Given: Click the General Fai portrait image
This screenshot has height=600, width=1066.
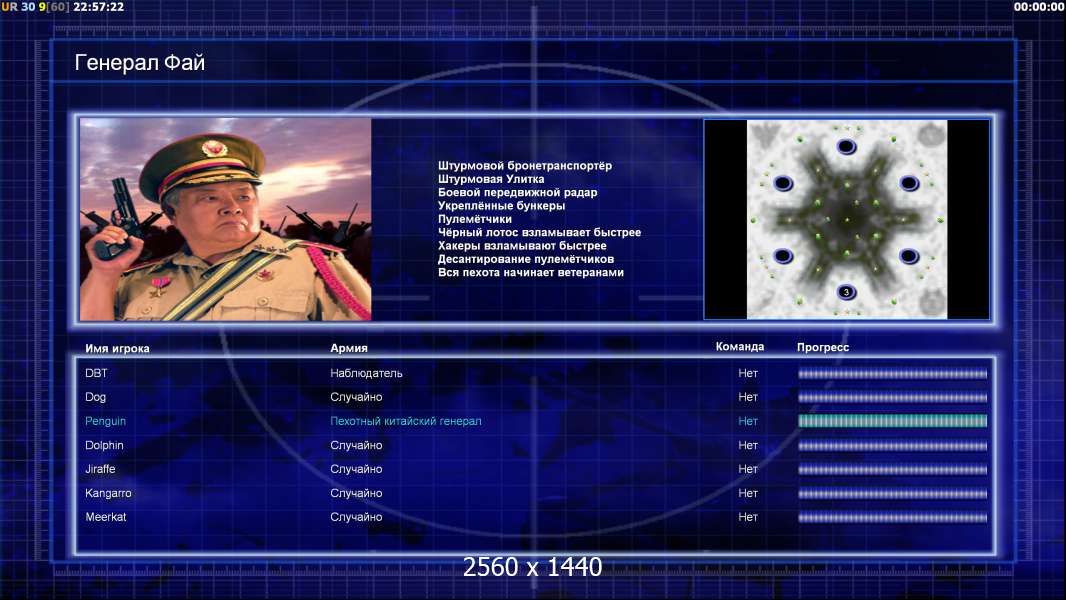Looking at the screenshot, I should point(226,219).
